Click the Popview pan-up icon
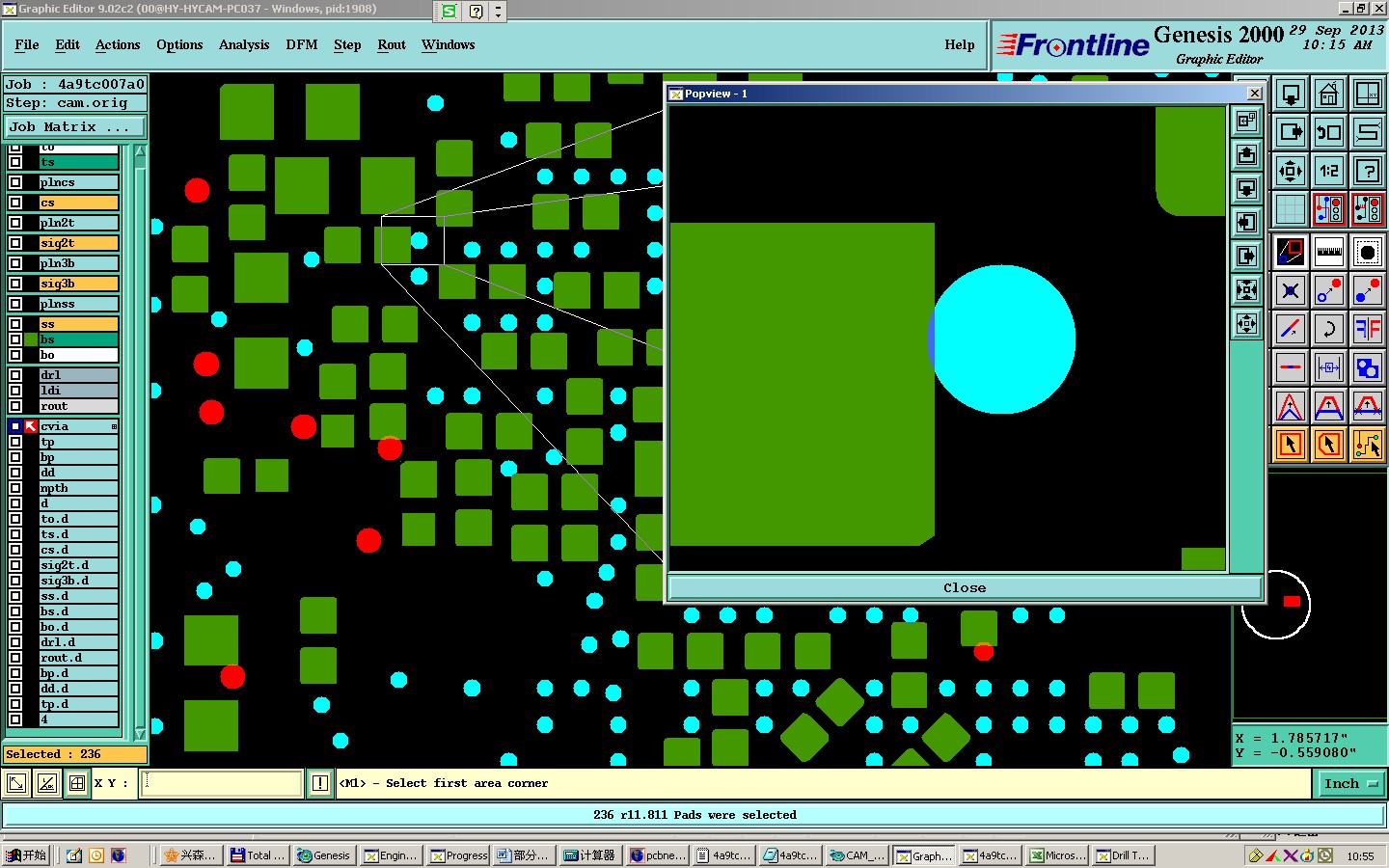1389x868 pixels. coord(1247,155)
